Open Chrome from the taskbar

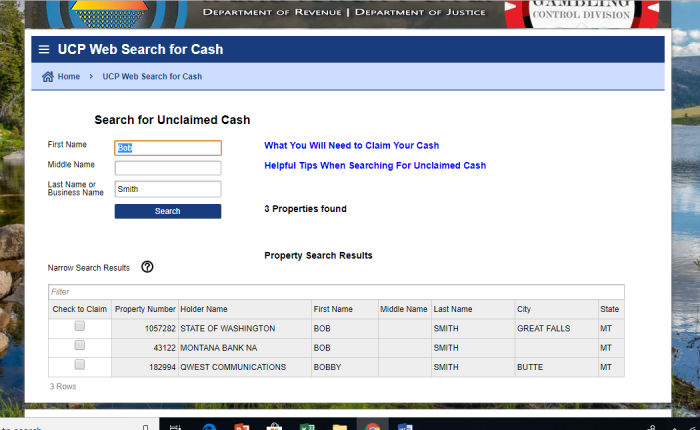(x=373, y=426)
